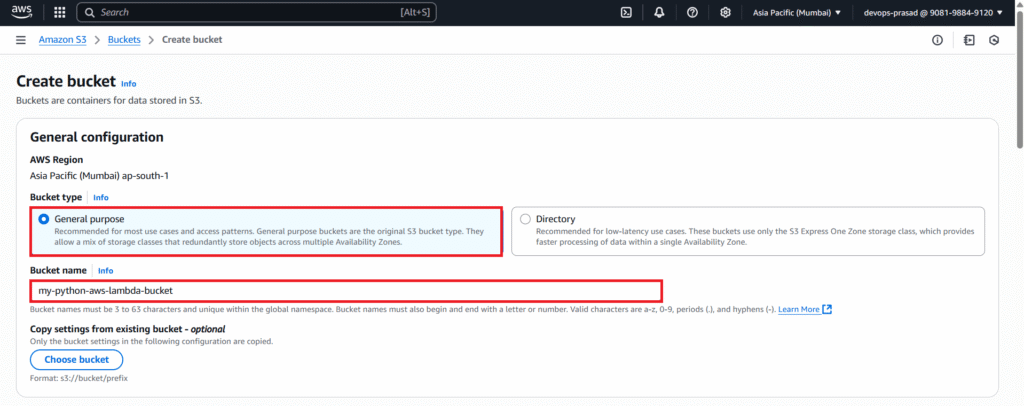Toggle the hamburger navigation menu
The image size is (1024, 406).
click(x=21, y=40)
